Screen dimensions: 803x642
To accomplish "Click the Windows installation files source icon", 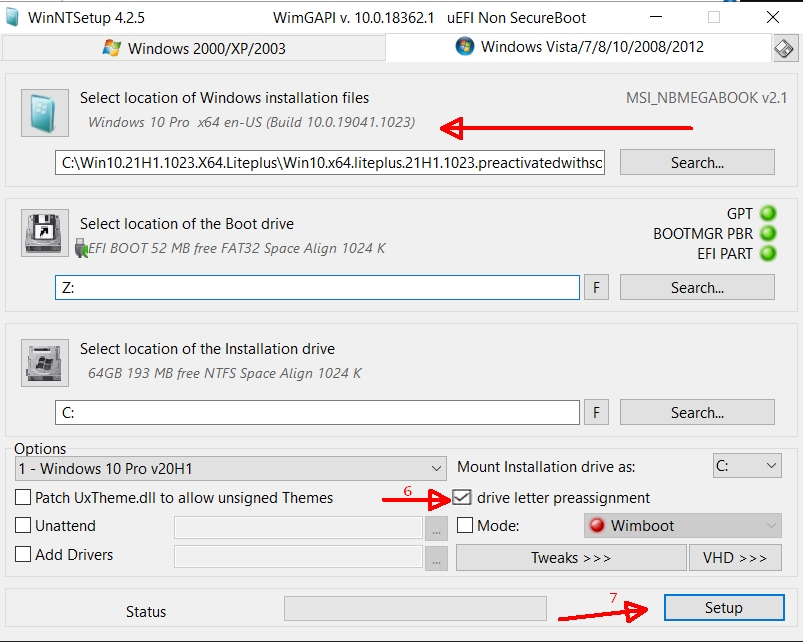I will tap(45, 113).
